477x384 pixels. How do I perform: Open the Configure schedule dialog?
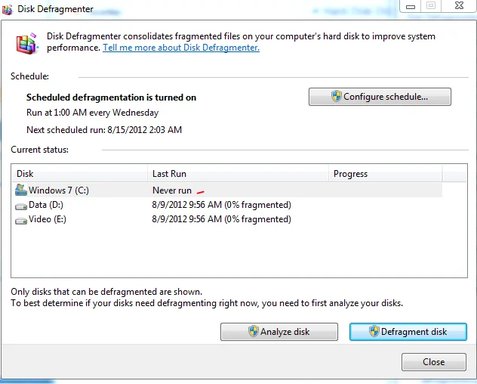[380, 97]
